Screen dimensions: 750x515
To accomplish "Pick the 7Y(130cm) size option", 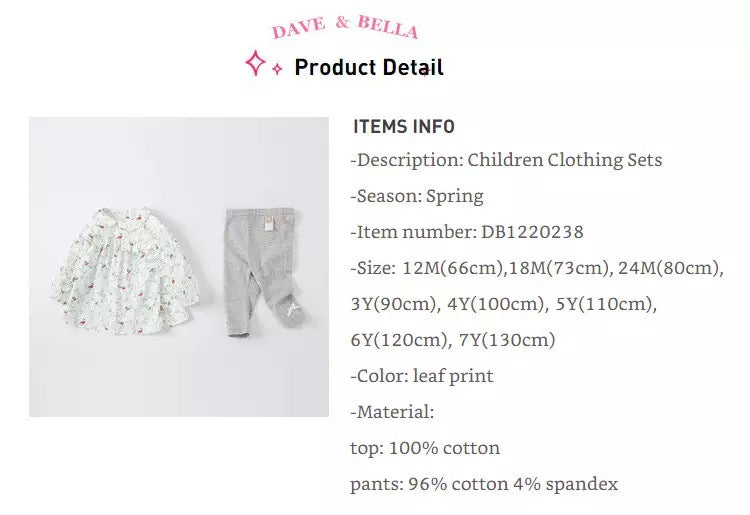I will point(509,340).
